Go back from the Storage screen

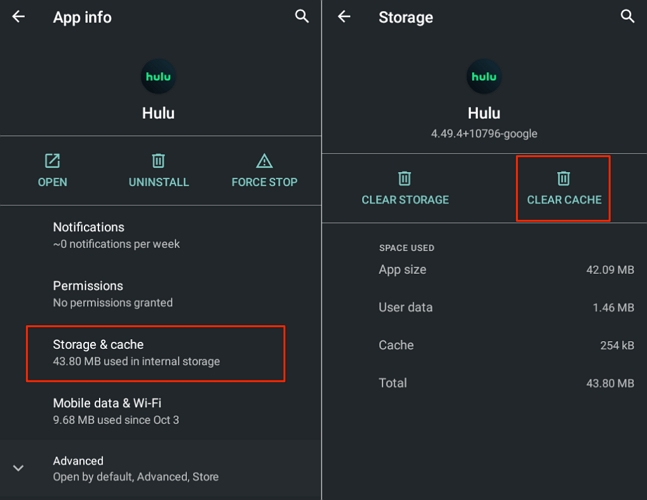pos(344,17)
